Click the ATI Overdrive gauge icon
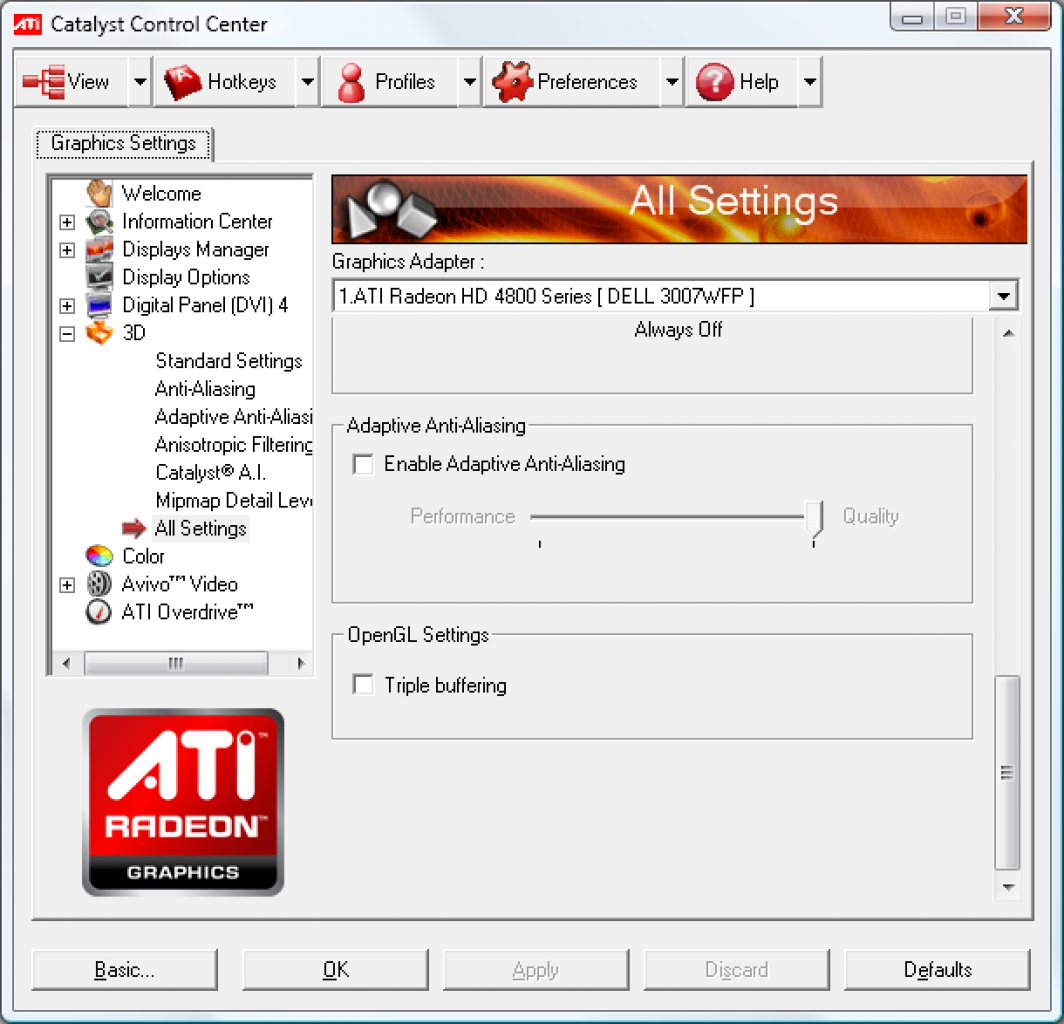This screenshot has width=1064, height=1024. pos(99,611)
